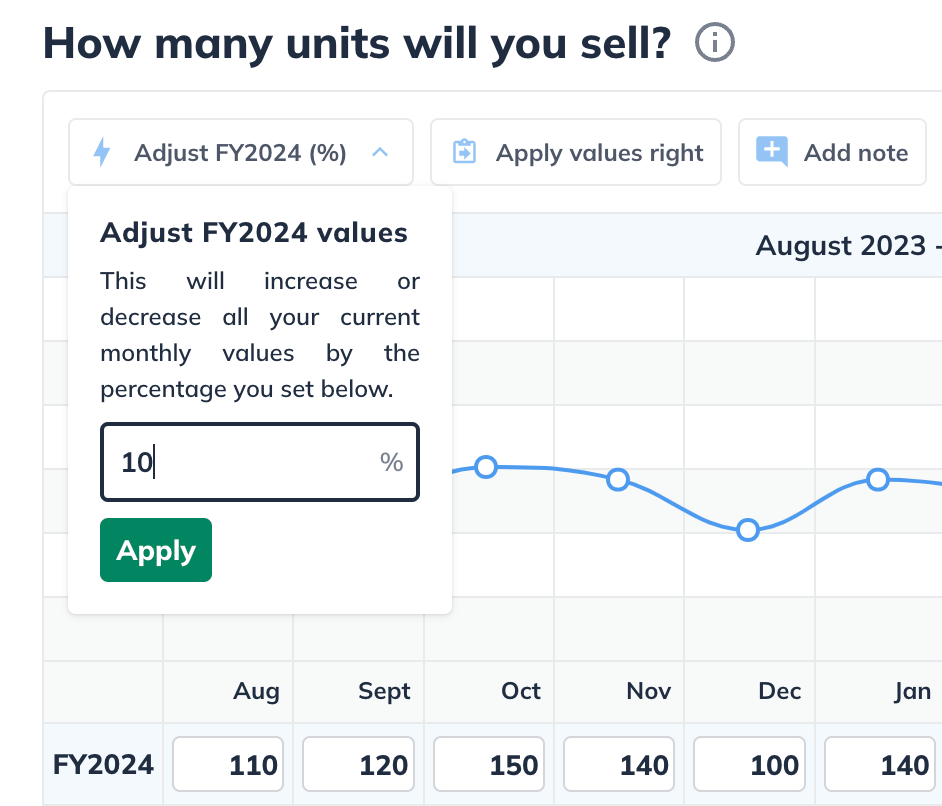942x806 pixels.
Task: Click the blue plus note icon
Action: pos(771,151)
